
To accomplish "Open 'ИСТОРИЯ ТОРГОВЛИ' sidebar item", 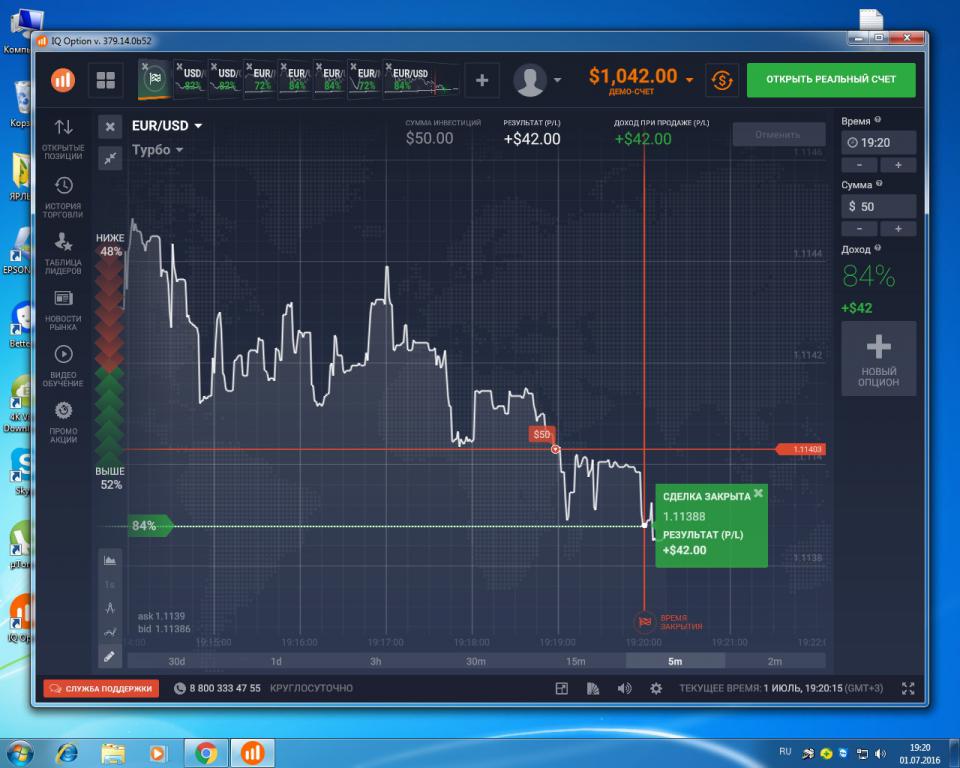I will [x=63, y=197].
